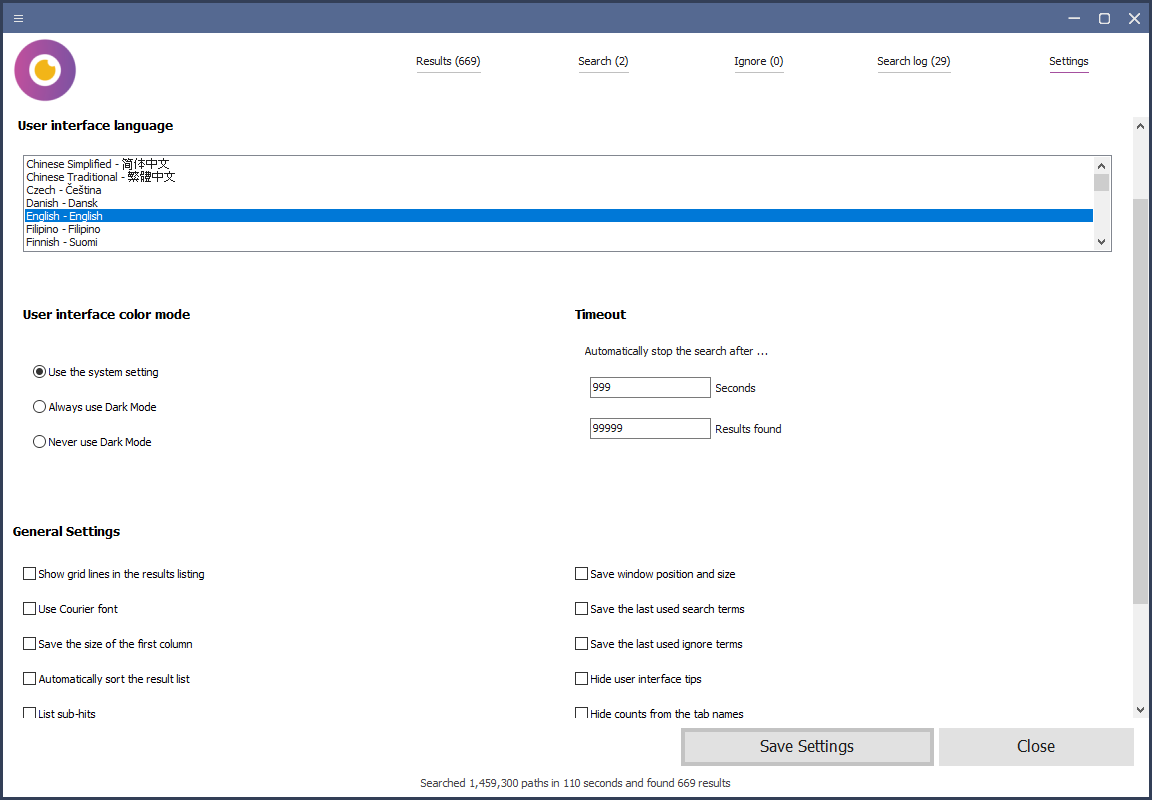Open the Search (2) tab
This screenshot has width=1152, height=800.
[x=603, y=61]
